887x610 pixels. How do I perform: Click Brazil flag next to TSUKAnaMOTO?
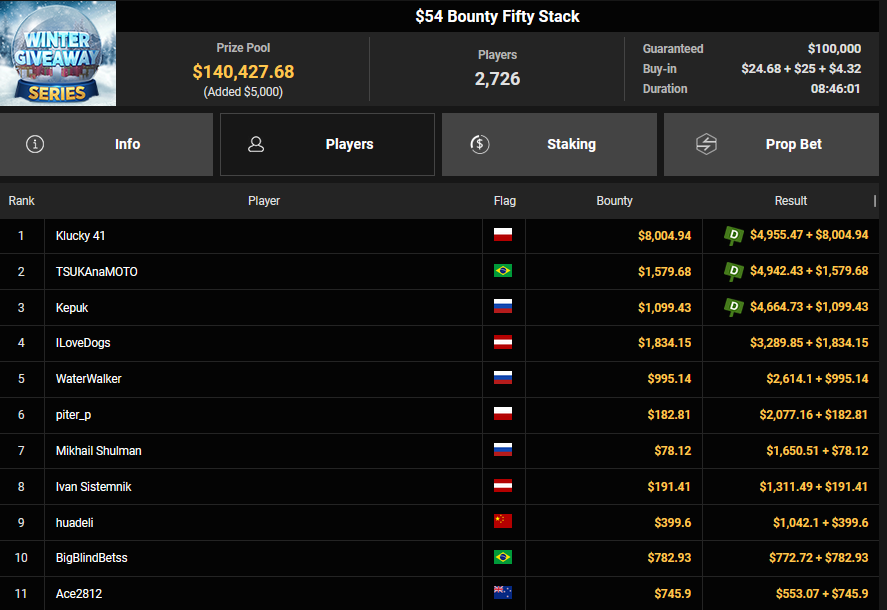pyautogui.click(x=503, y=272)
